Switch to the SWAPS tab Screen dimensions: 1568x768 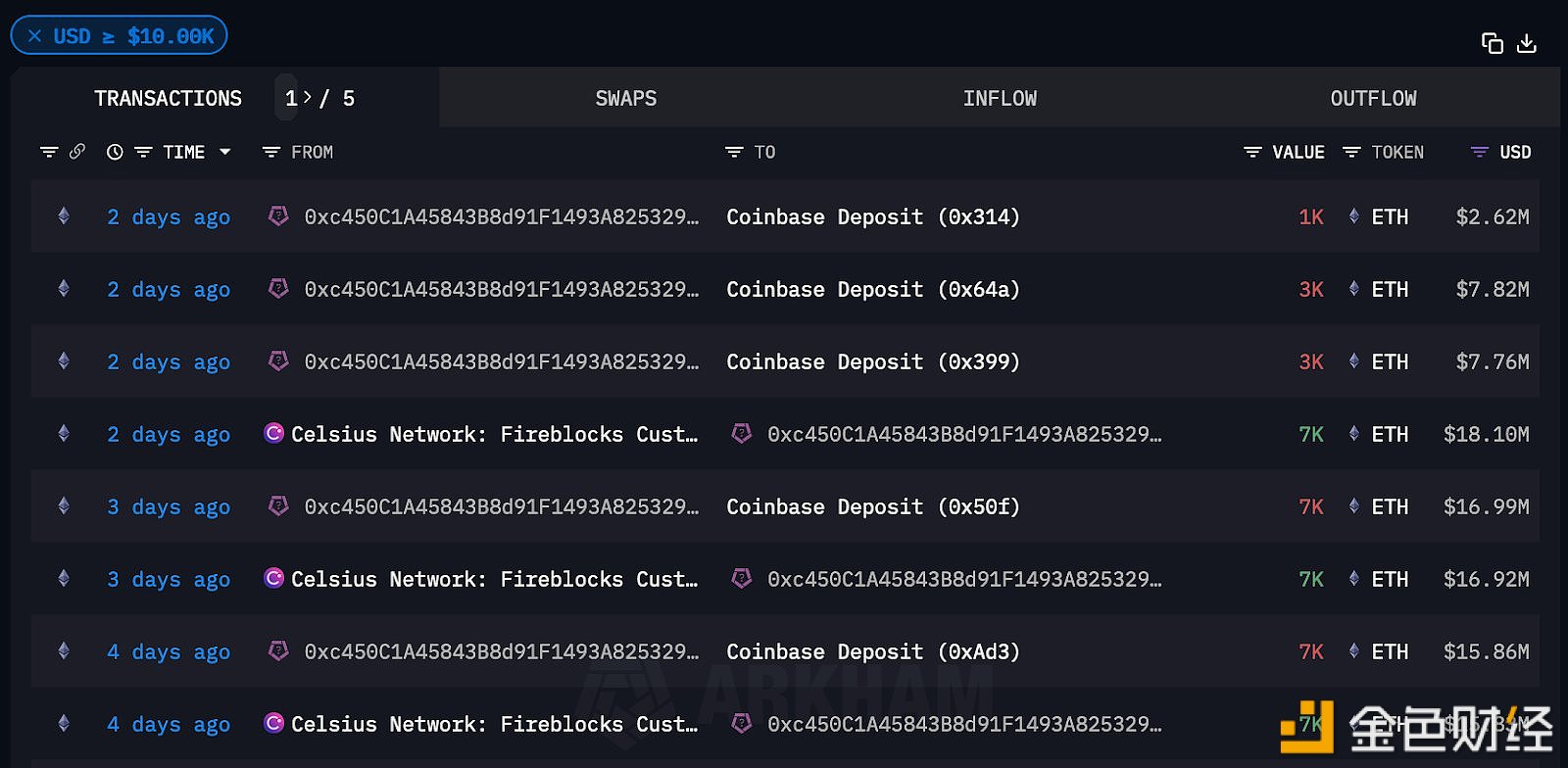(x=626, y=98)
